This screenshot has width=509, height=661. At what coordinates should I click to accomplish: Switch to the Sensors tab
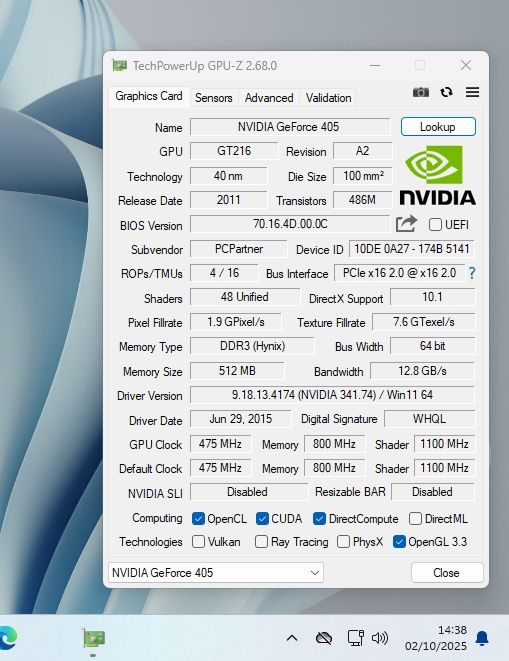[x=213, y=98]
